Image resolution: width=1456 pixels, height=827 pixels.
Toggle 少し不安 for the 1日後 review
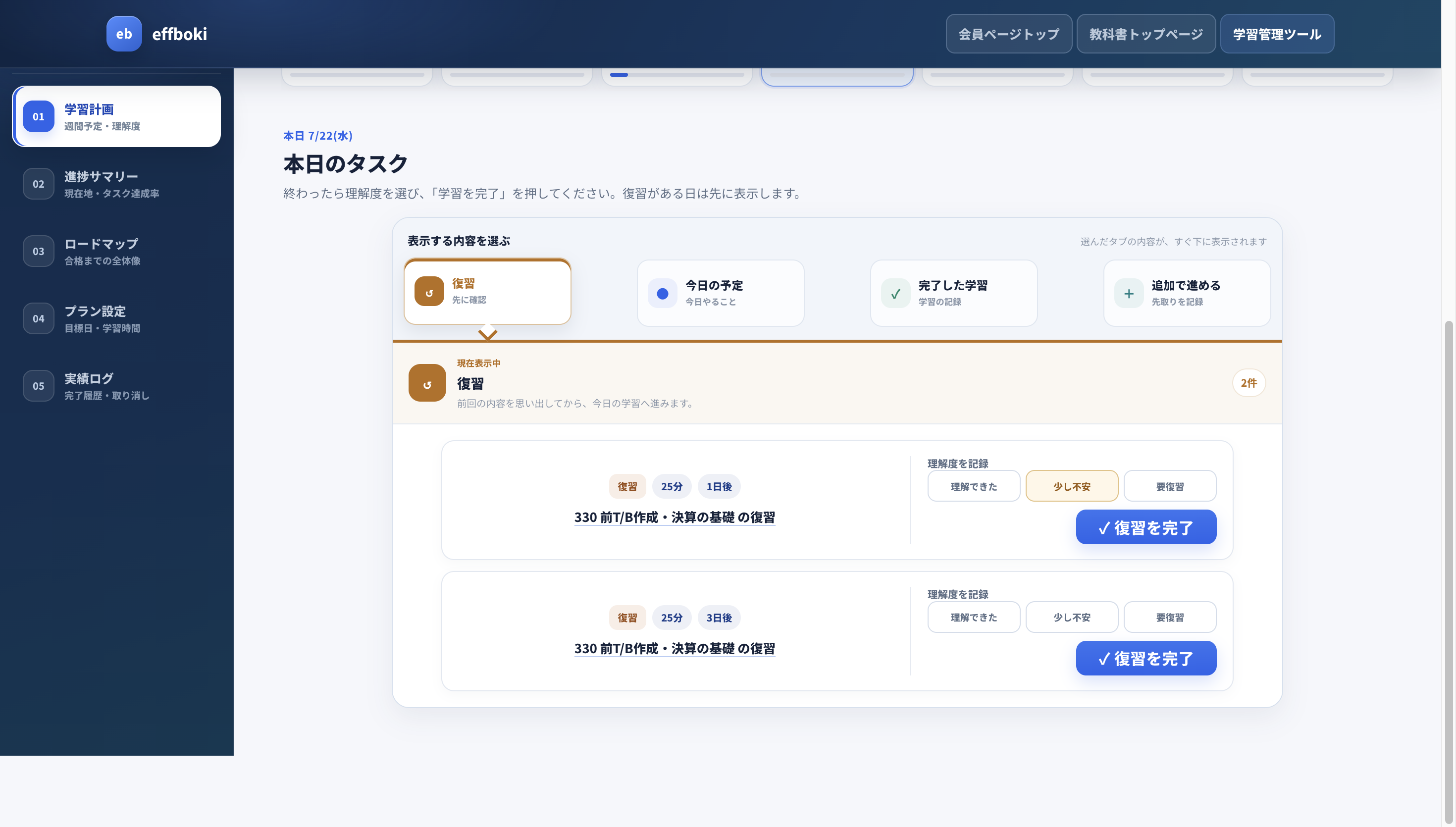(x=1072, y=487)
